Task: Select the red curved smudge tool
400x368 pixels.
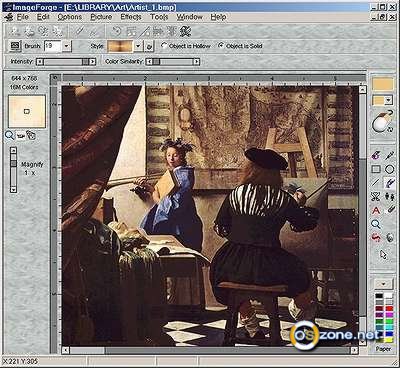Action: click(376, 238)
